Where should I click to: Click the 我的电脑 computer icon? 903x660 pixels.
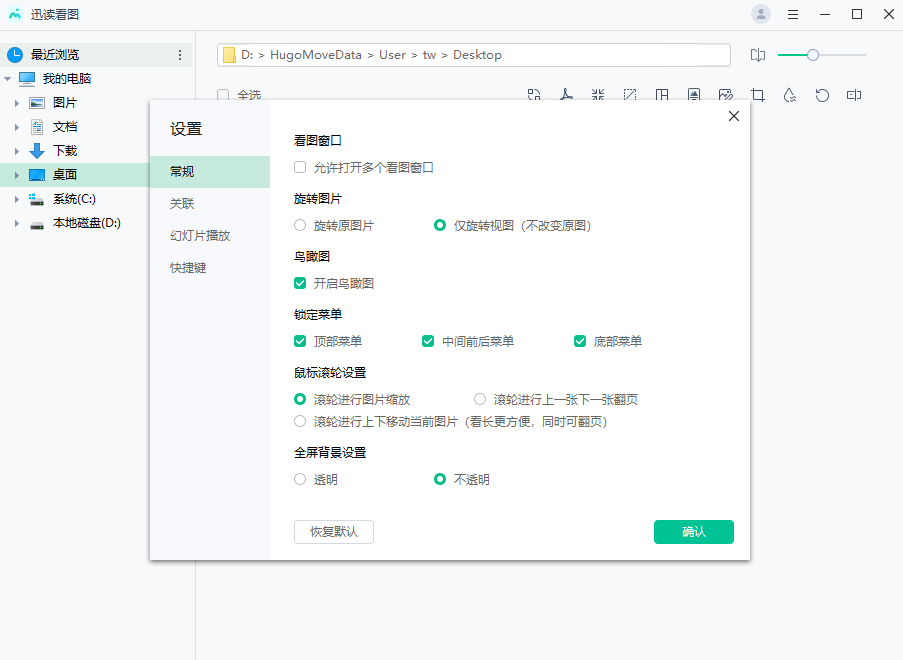(x=26, y=79)
